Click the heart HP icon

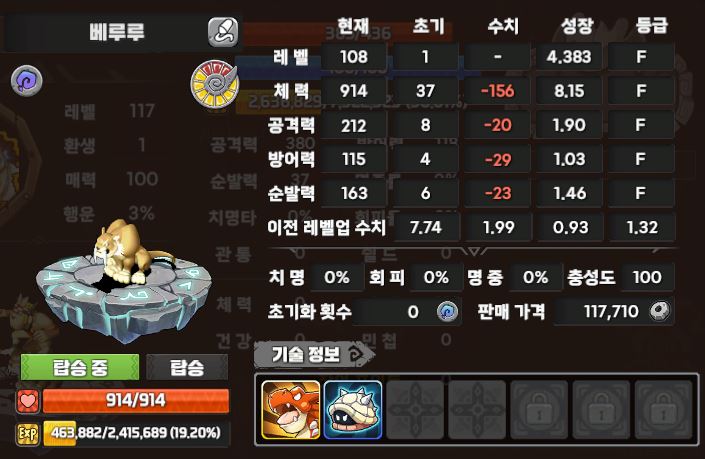click(x=28, y=401)
